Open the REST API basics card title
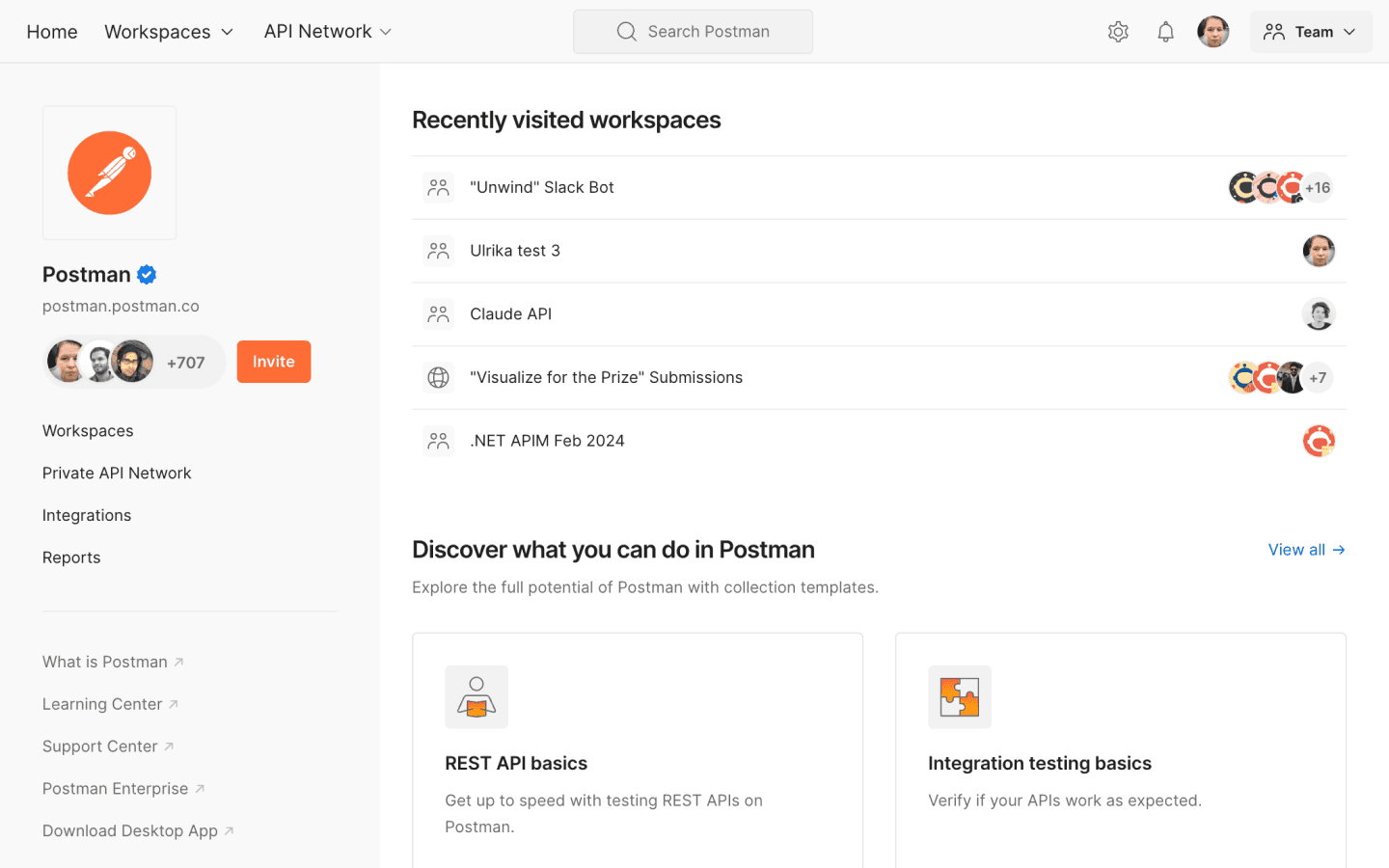Viewport: 1389px width, 868px height. [x=516, y=763]
